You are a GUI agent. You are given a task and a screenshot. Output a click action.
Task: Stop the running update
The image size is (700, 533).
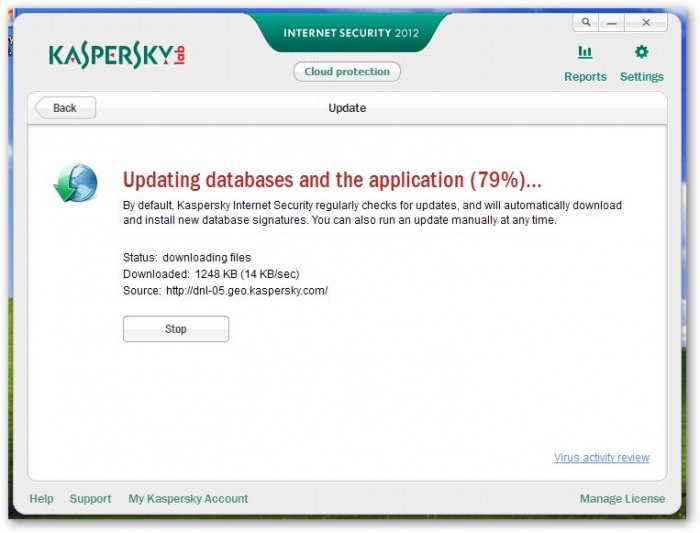[176, 329]
